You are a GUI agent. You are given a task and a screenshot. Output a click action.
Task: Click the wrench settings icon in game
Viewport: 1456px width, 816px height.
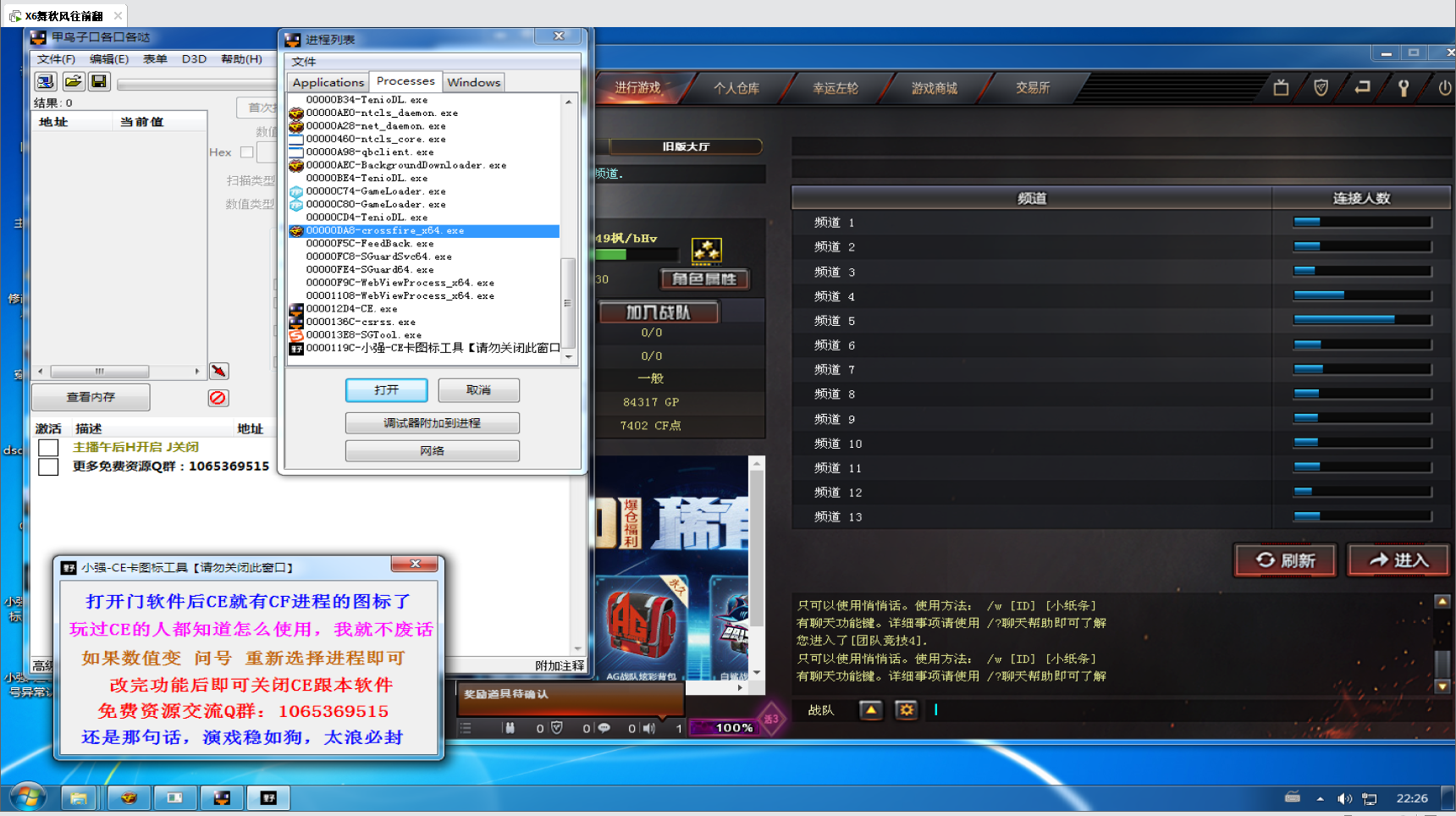(1403, 88)
